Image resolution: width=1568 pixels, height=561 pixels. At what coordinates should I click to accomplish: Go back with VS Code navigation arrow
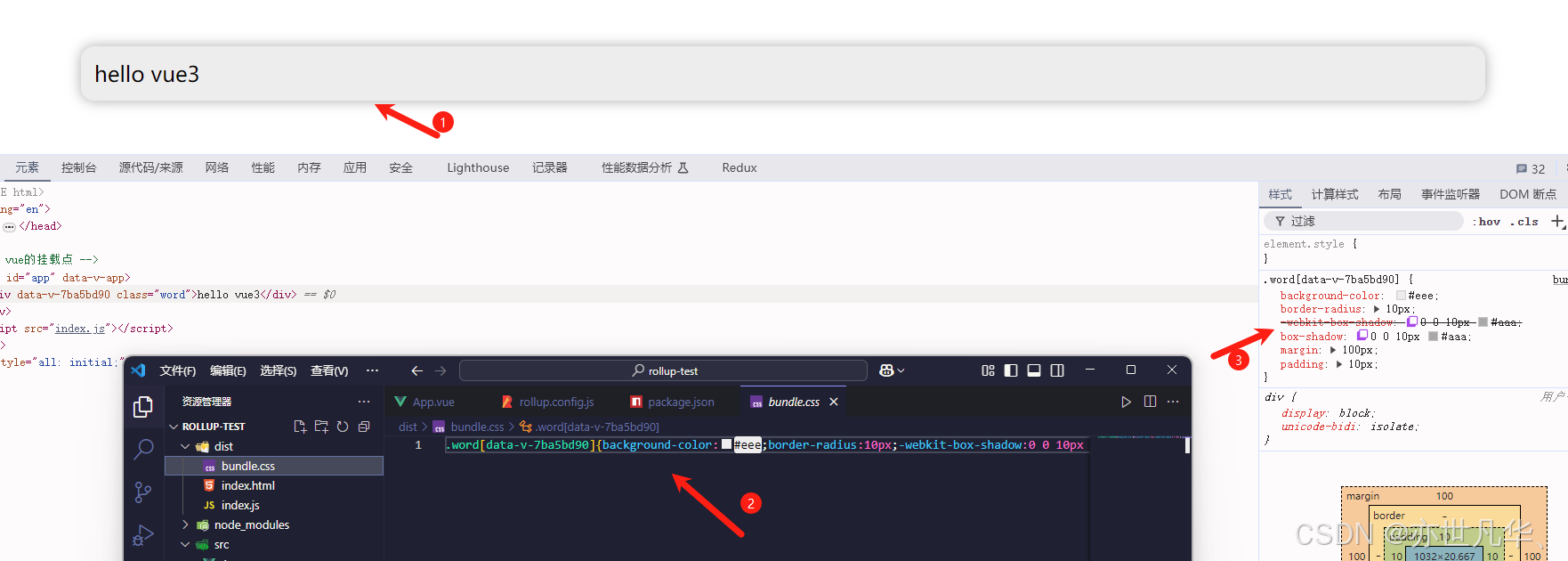point(416,370)
